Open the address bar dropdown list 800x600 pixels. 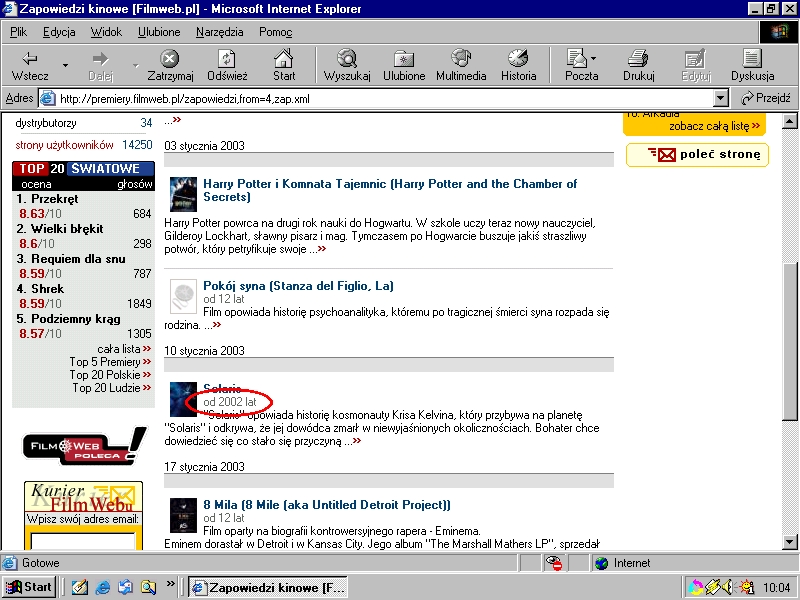point(720,98)
